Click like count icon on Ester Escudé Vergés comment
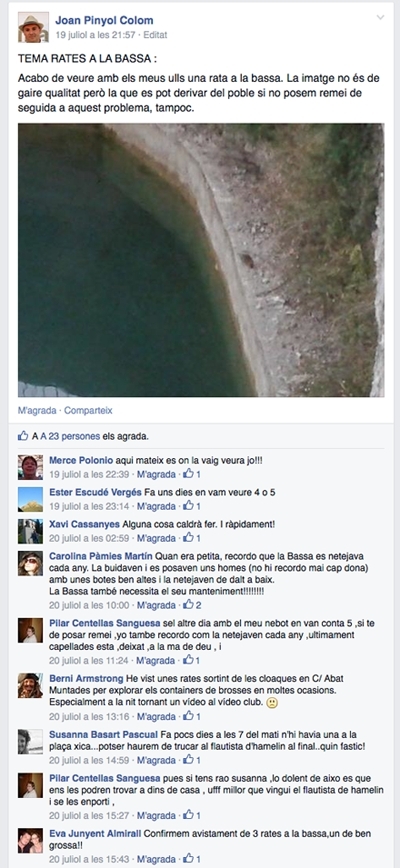Screen dimensions: 400x868 [x=189, y=506]
